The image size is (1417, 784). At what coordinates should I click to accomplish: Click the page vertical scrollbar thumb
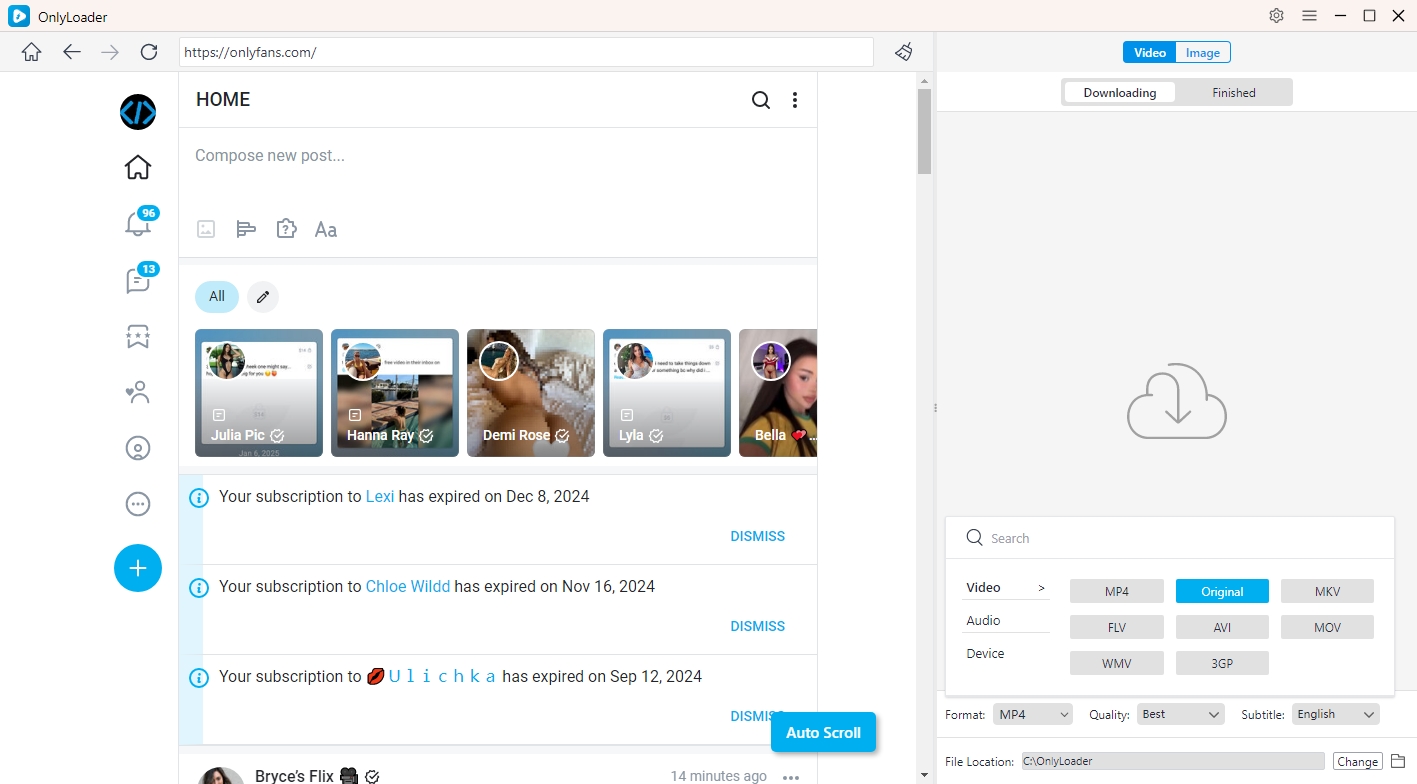pyautogui.click(x=924, y=130)
